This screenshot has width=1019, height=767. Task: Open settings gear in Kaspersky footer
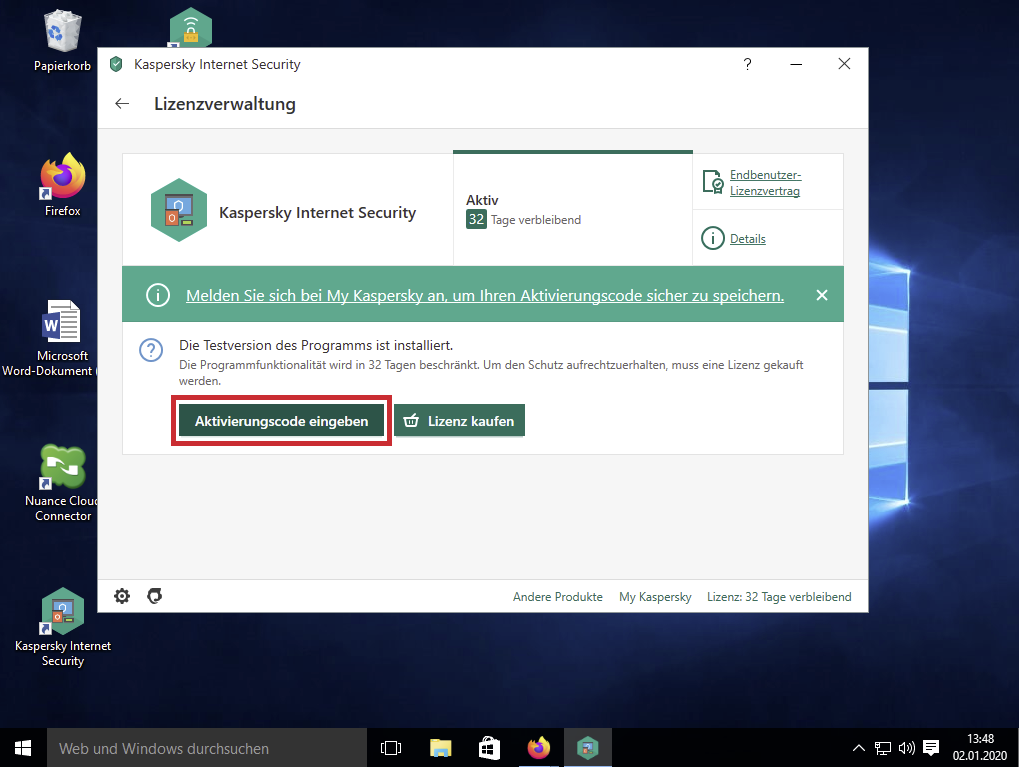tap(122, 596)
